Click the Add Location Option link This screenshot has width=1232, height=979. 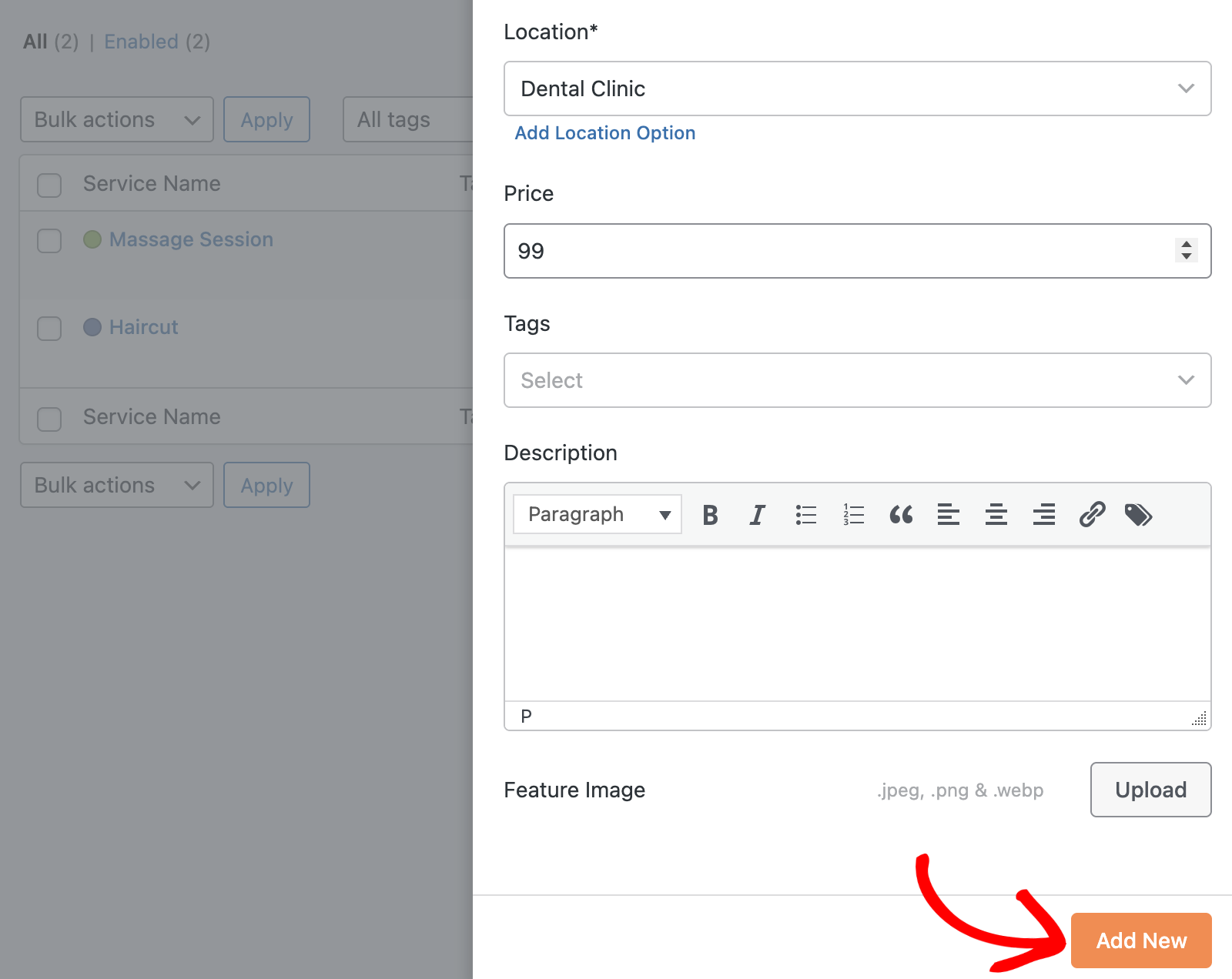click(x=604, y=132)
